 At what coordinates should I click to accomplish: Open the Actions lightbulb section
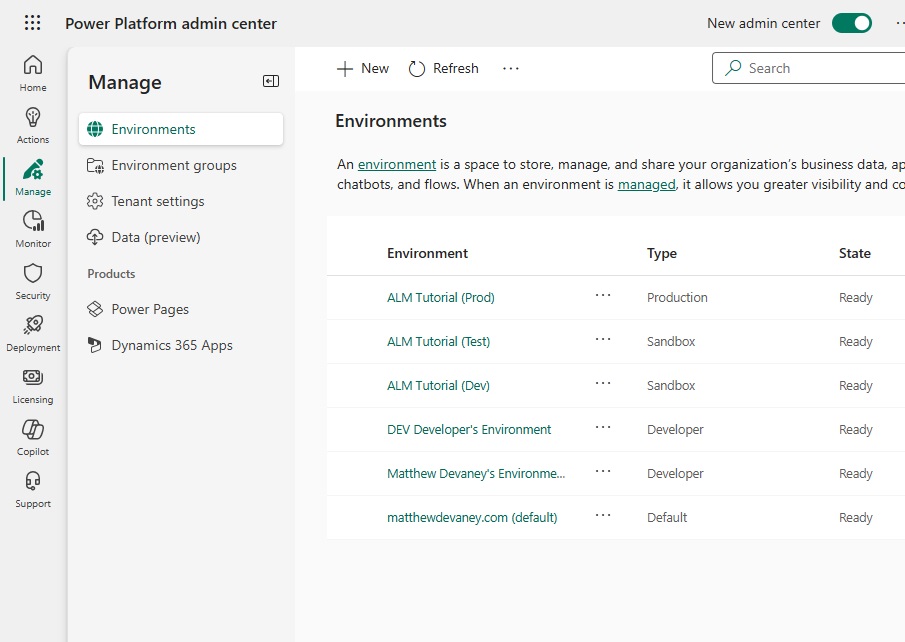click(33, 125)
